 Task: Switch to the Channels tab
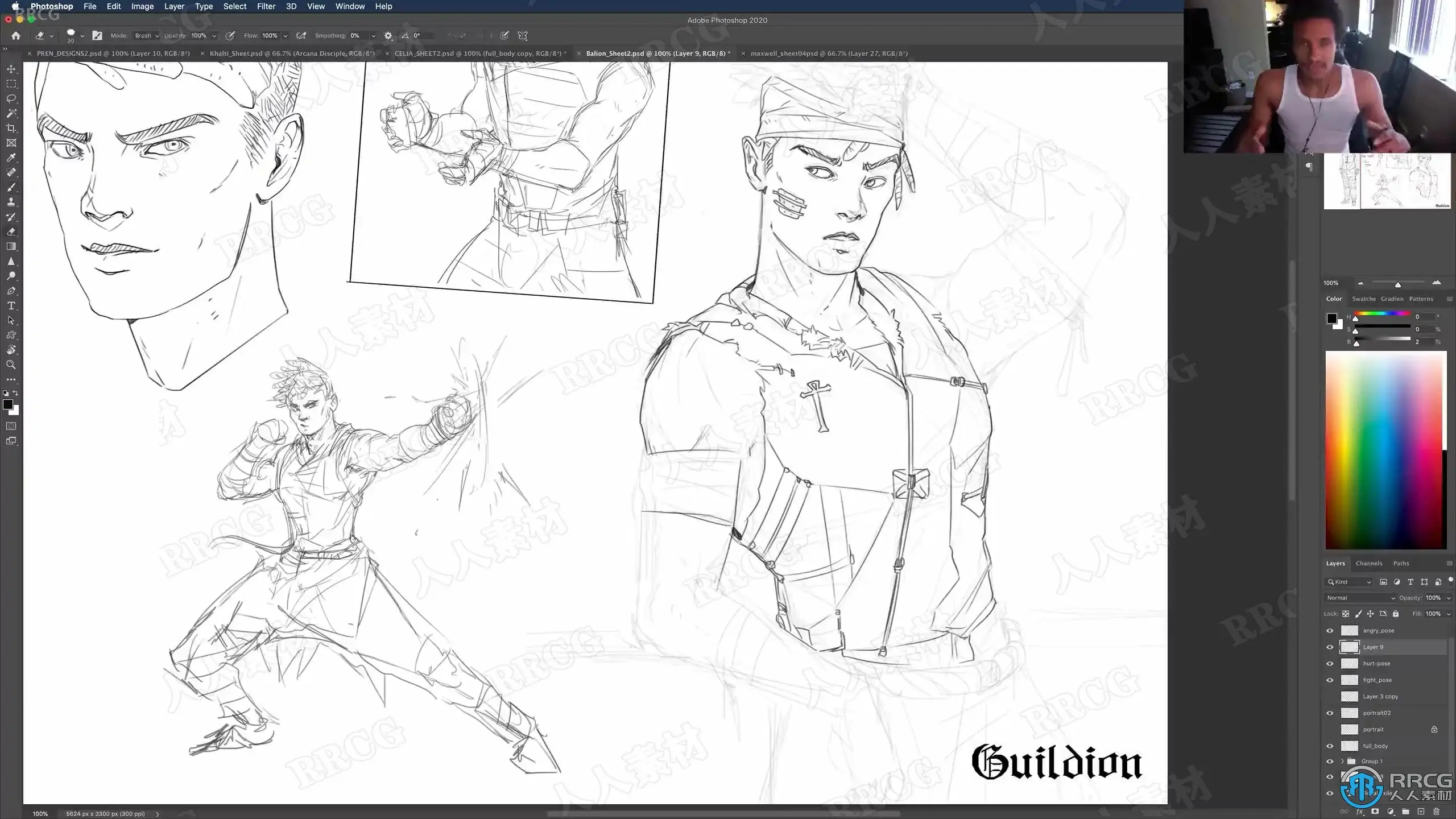pyautogui.click(x=1368, y=563)
